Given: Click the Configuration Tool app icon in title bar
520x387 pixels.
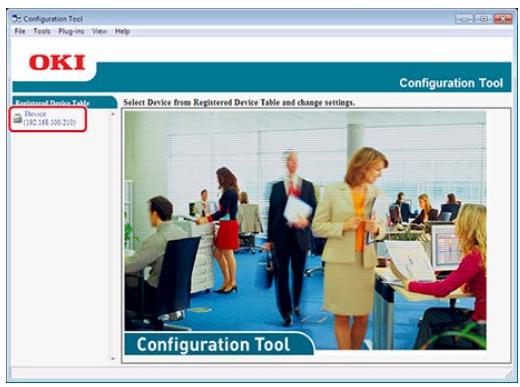Looking at the screenshot, I should tap(16, 18).
